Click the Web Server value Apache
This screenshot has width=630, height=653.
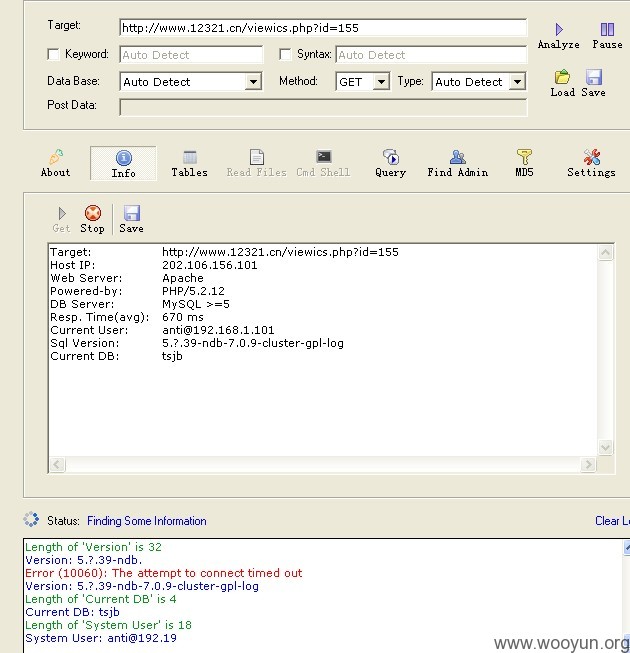pos(183,278)
